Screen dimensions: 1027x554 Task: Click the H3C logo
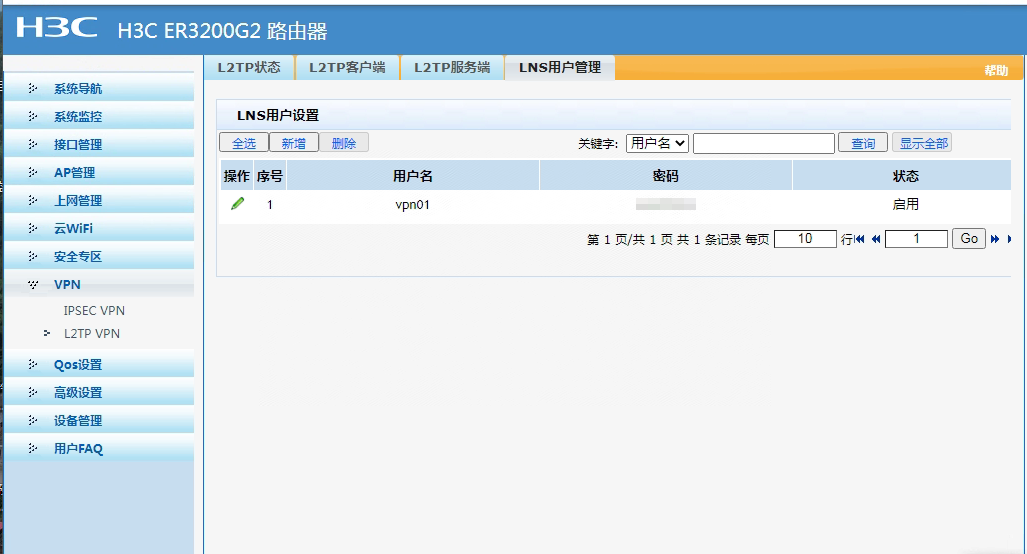[57, 28]
